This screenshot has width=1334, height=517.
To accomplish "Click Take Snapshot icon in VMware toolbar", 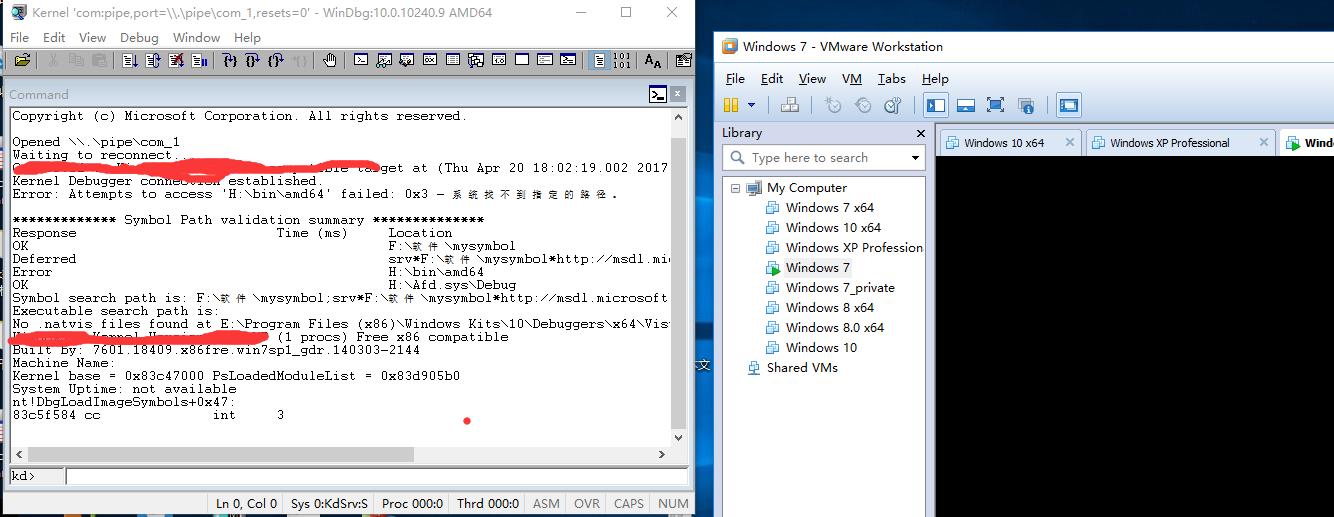I will tap(833, 105).
